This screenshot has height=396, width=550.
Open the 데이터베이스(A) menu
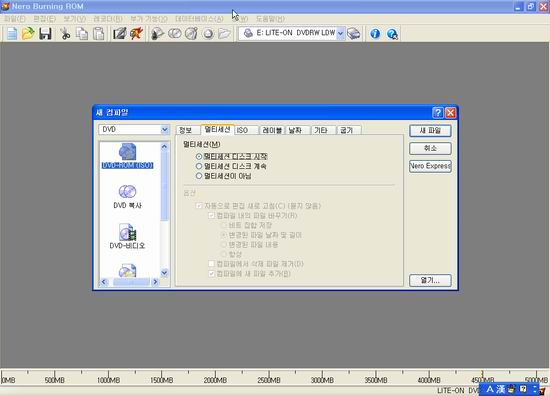199,19
